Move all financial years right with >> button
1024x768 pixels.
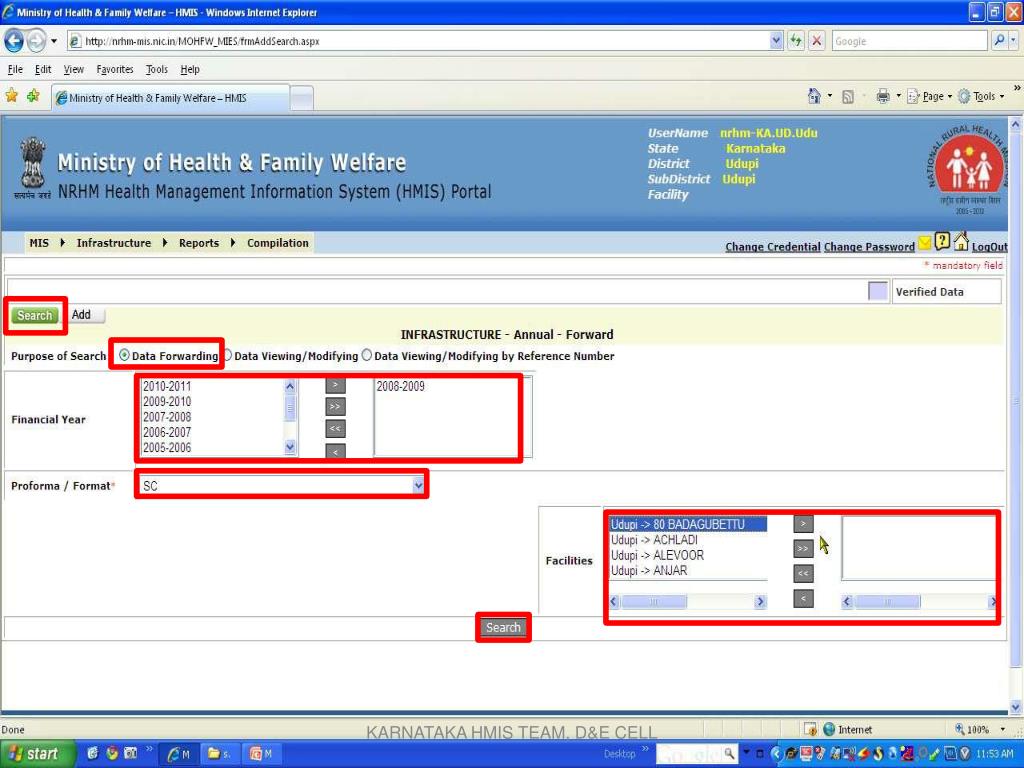coord(335,407)
